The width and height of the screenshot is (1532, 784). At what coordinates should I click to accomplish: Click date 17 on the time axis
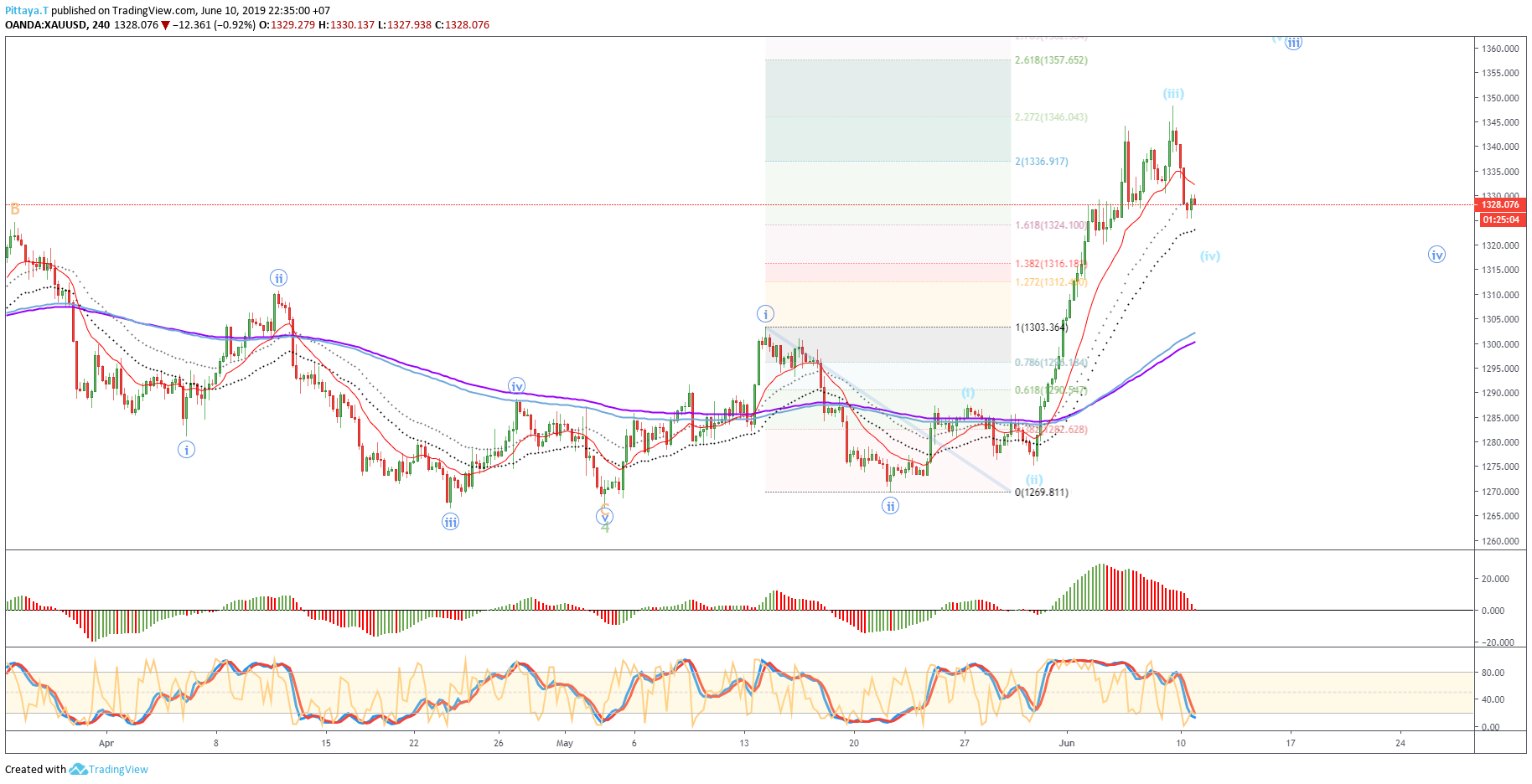click(1291, 743)
